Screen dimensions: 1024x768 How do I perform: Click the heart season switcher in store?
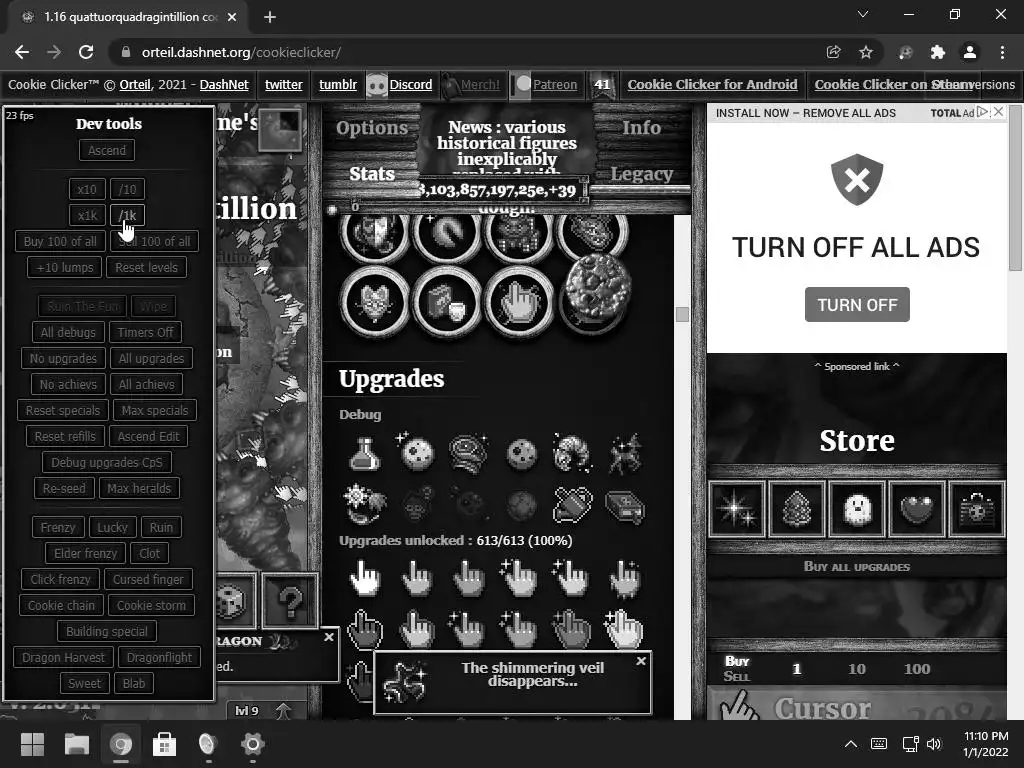(916, 509)
